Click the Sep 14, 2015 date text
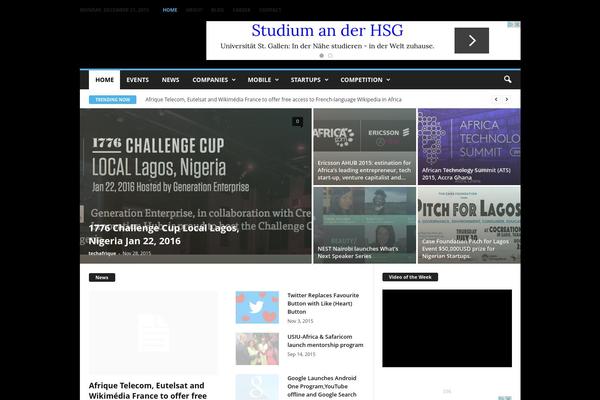Screen dimensions: 600x400 click(x=302, y=354)
